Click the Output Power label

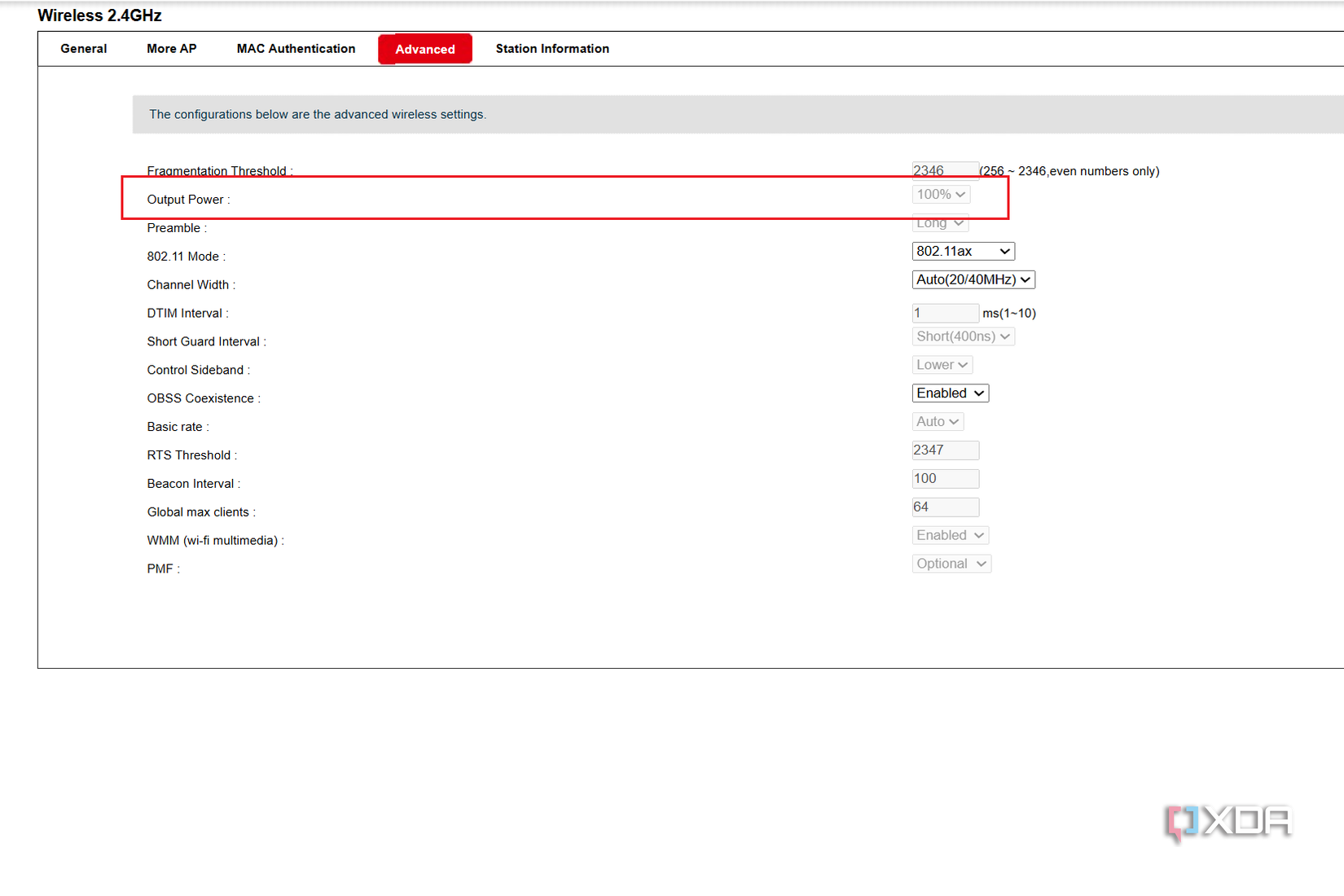188,200
